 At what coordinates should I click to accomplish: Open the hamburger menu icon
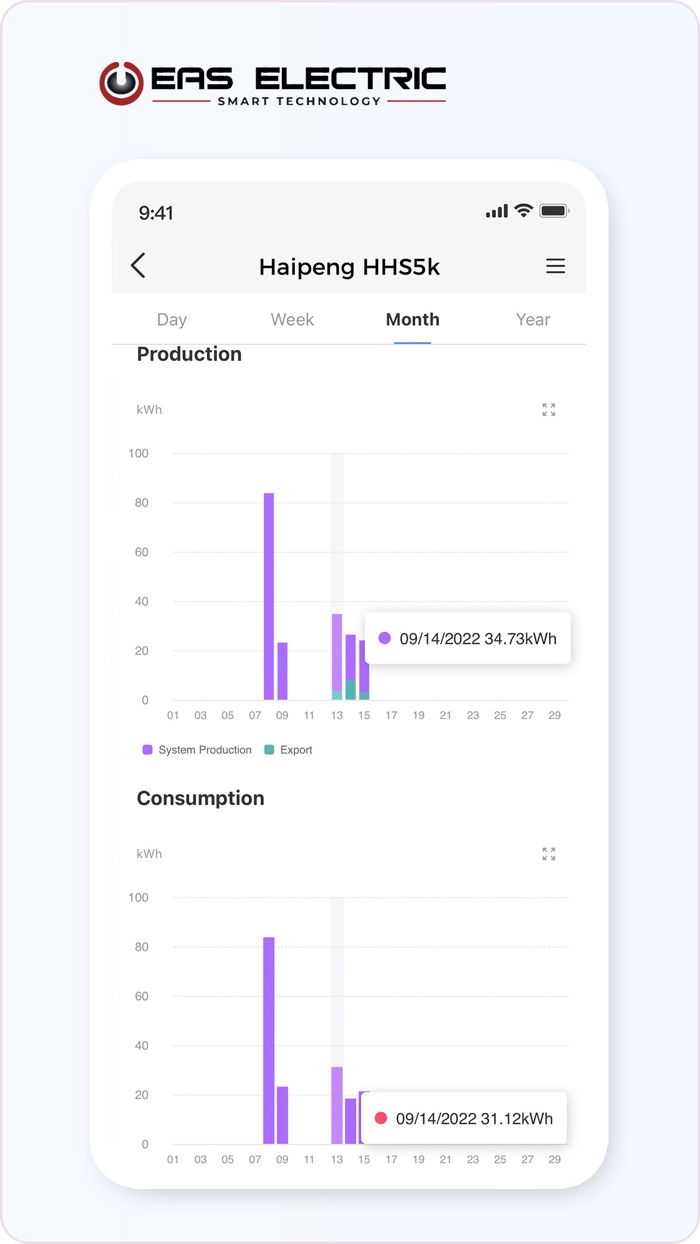pos(555,266)
